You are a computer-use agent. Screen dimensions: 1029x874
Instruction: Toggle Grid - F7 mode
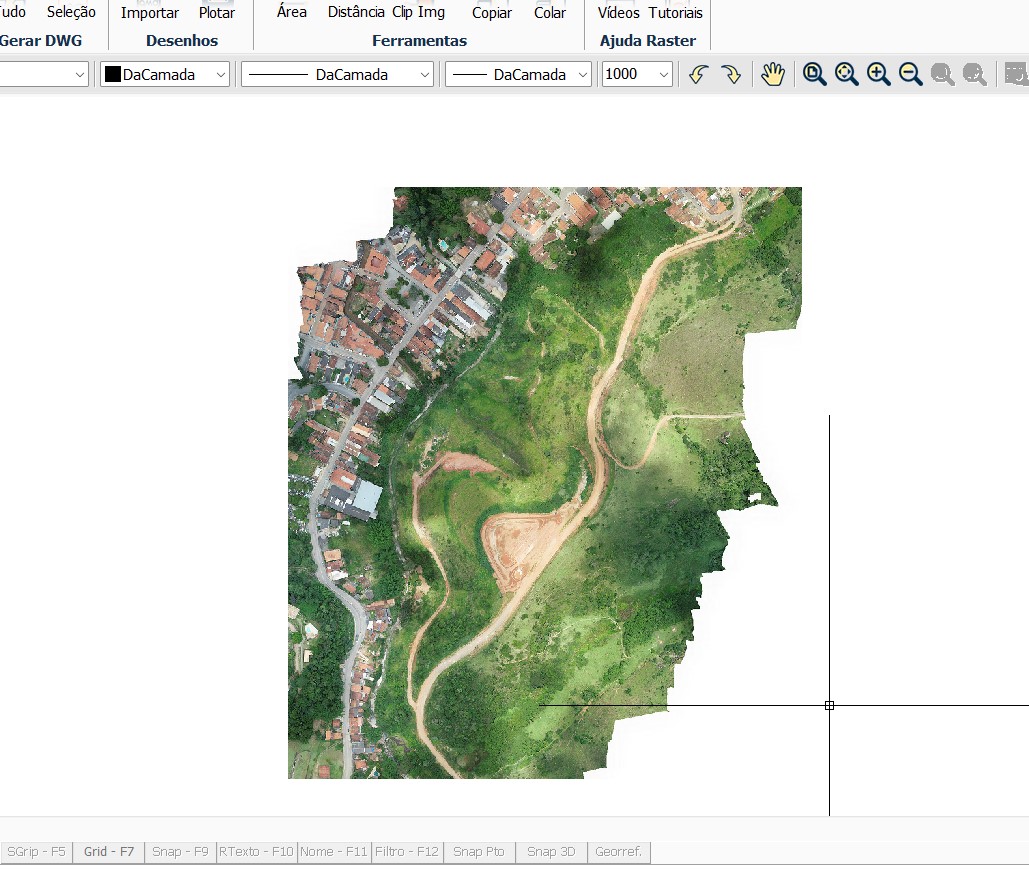(108, 851)
